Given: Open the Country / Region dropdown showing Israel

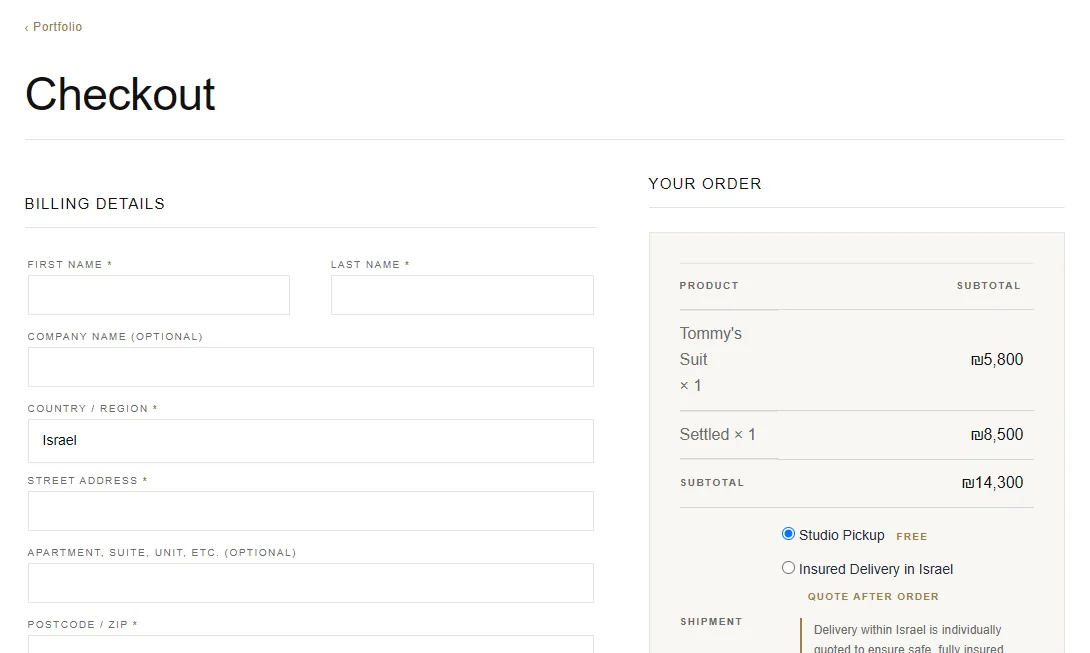Looking at the screenshot, I should click(x=311, y=441).
